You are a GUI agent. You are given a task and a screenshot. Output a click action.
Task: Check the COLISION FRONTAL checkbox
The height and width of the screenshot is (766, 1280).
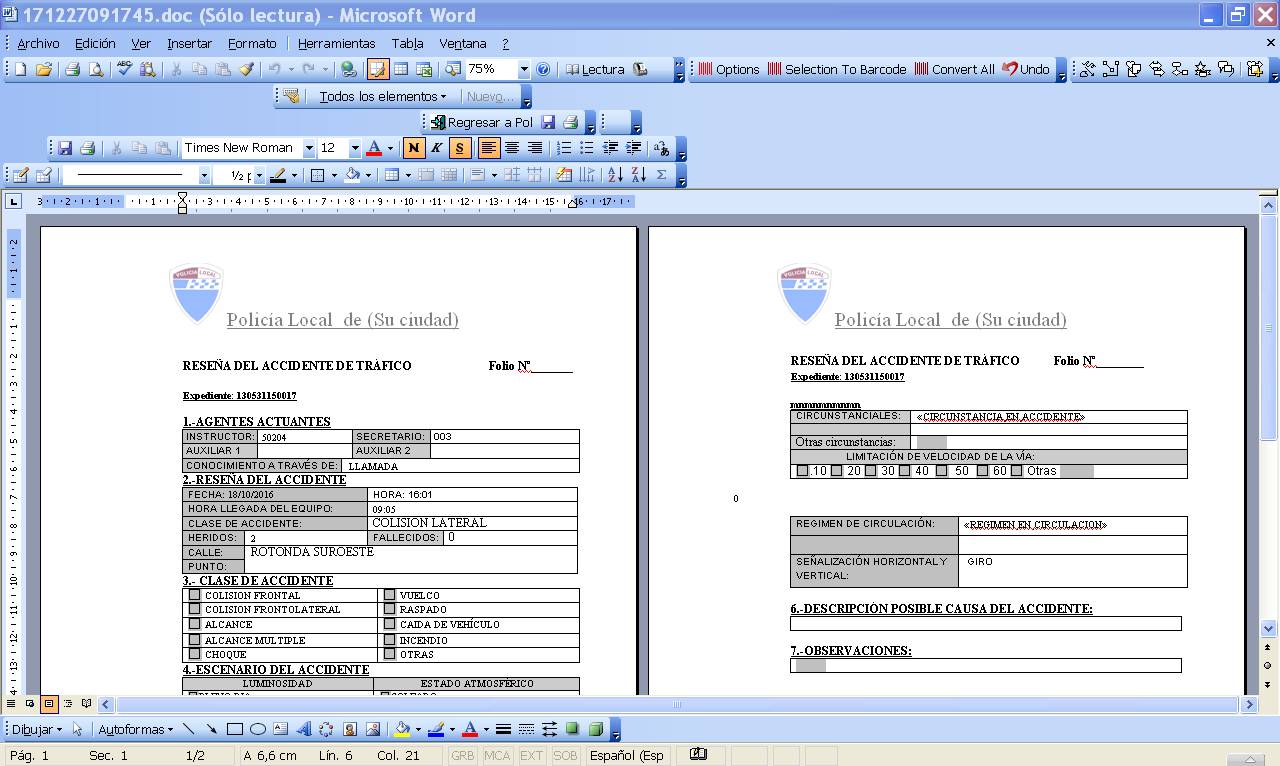(195, 595)
